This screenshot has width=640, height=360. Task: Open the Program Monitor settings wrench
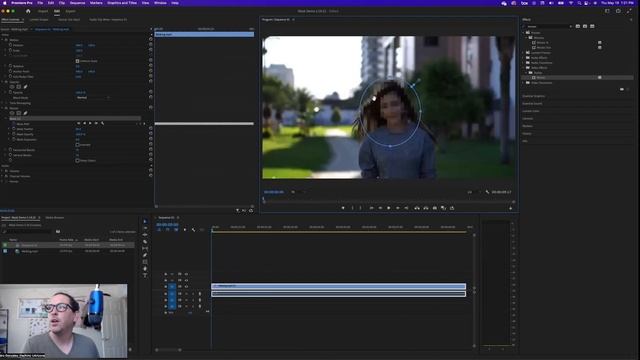[x=487, y=192]
